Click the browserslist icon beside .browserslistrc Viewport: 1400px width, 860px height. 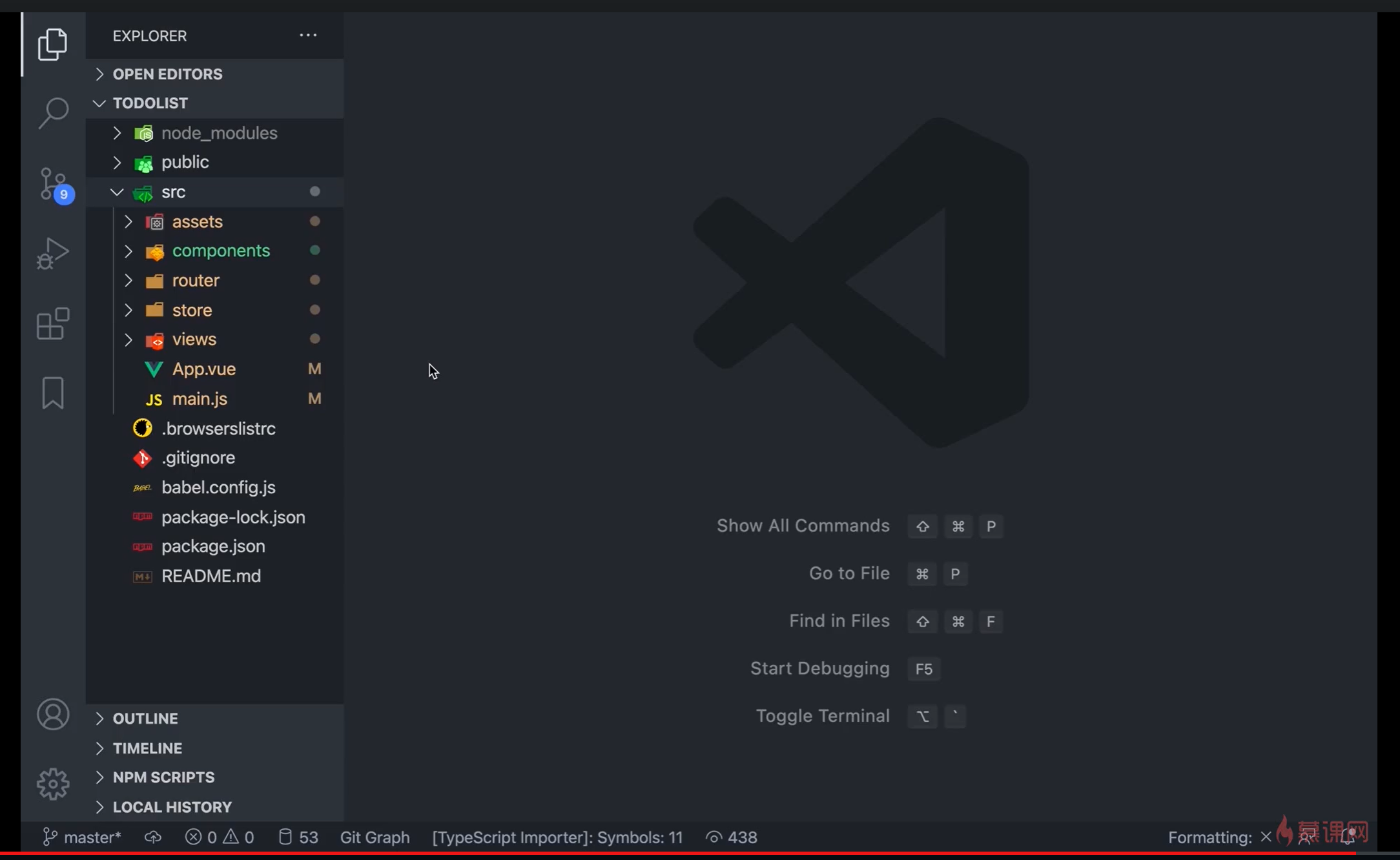pyautogui.click(x=142, y=428)
